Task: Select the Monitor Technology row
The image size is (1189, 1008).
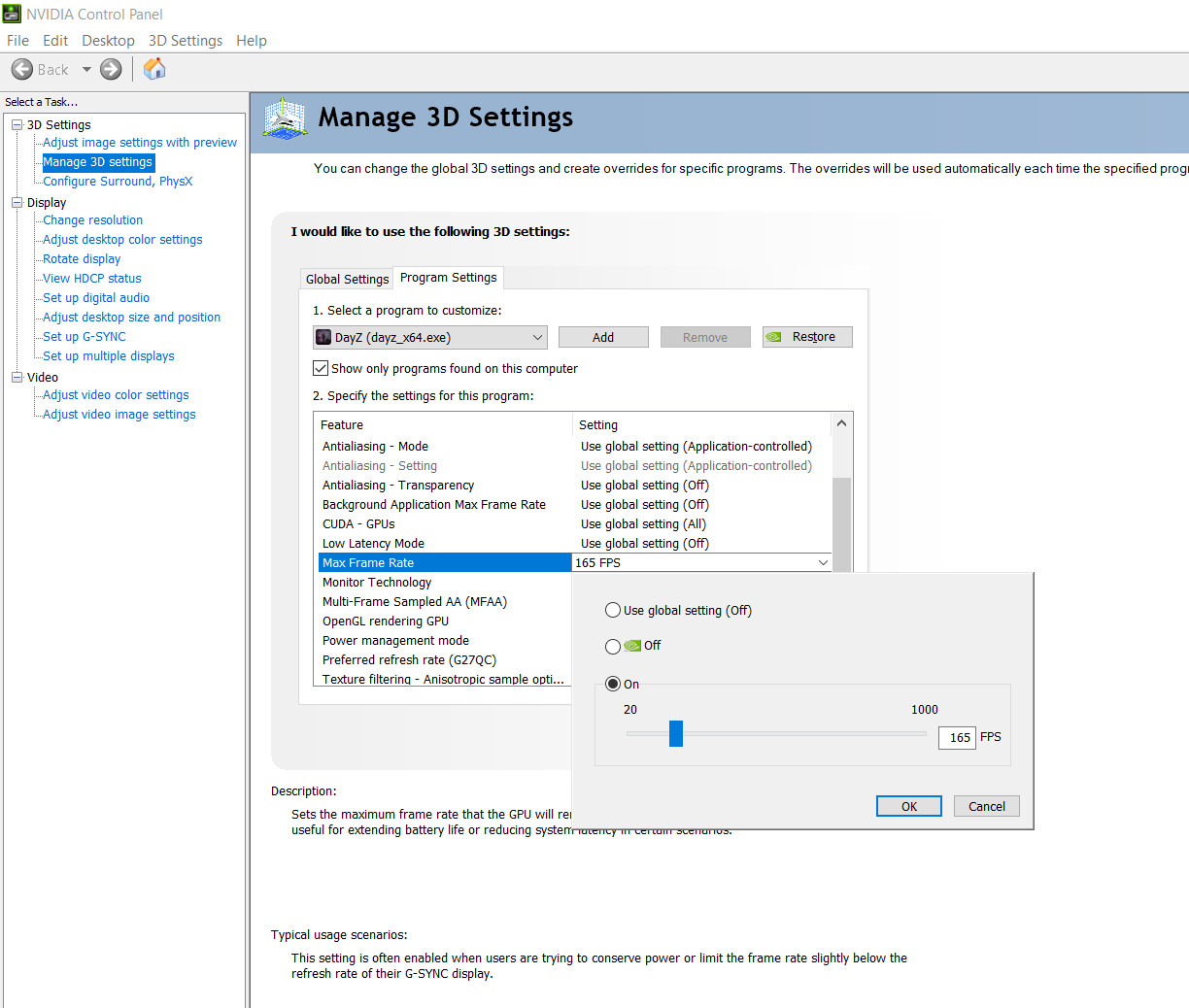Action: 445,582
